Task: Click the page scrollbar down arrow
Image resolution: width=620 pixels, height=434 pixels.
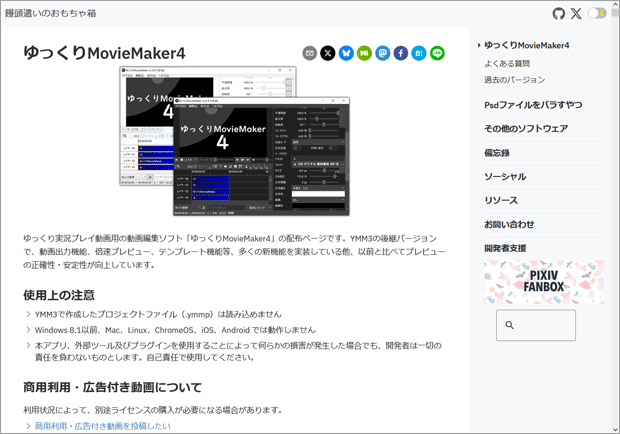Action: 615,429
